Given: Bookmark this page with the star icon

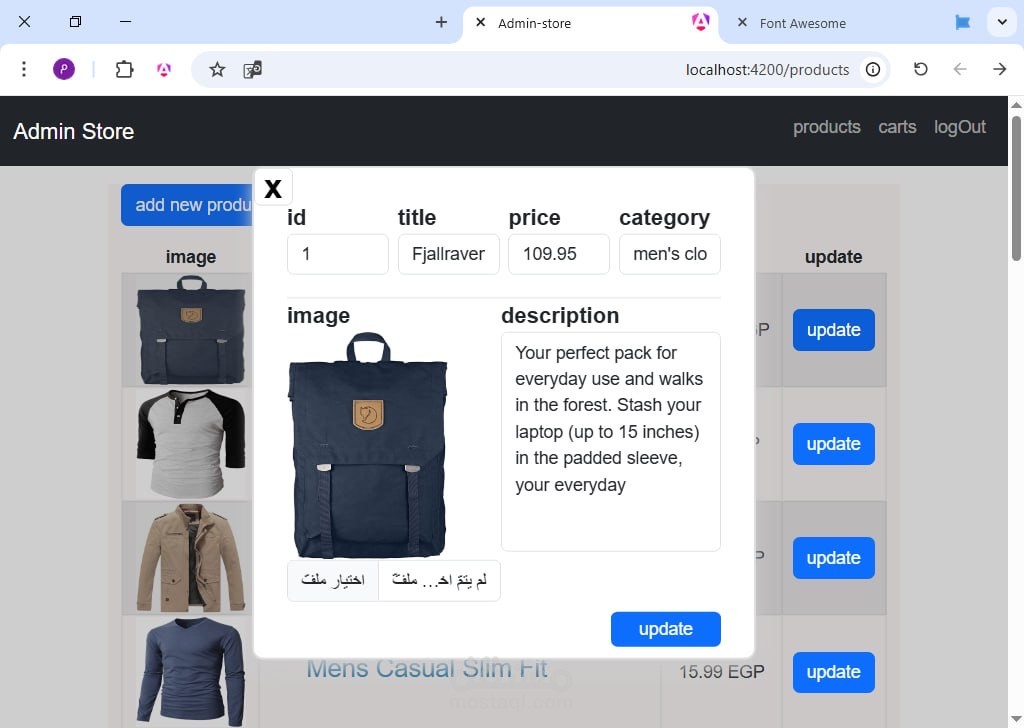Looking at the screenshot, I should (x=217, y=69).
